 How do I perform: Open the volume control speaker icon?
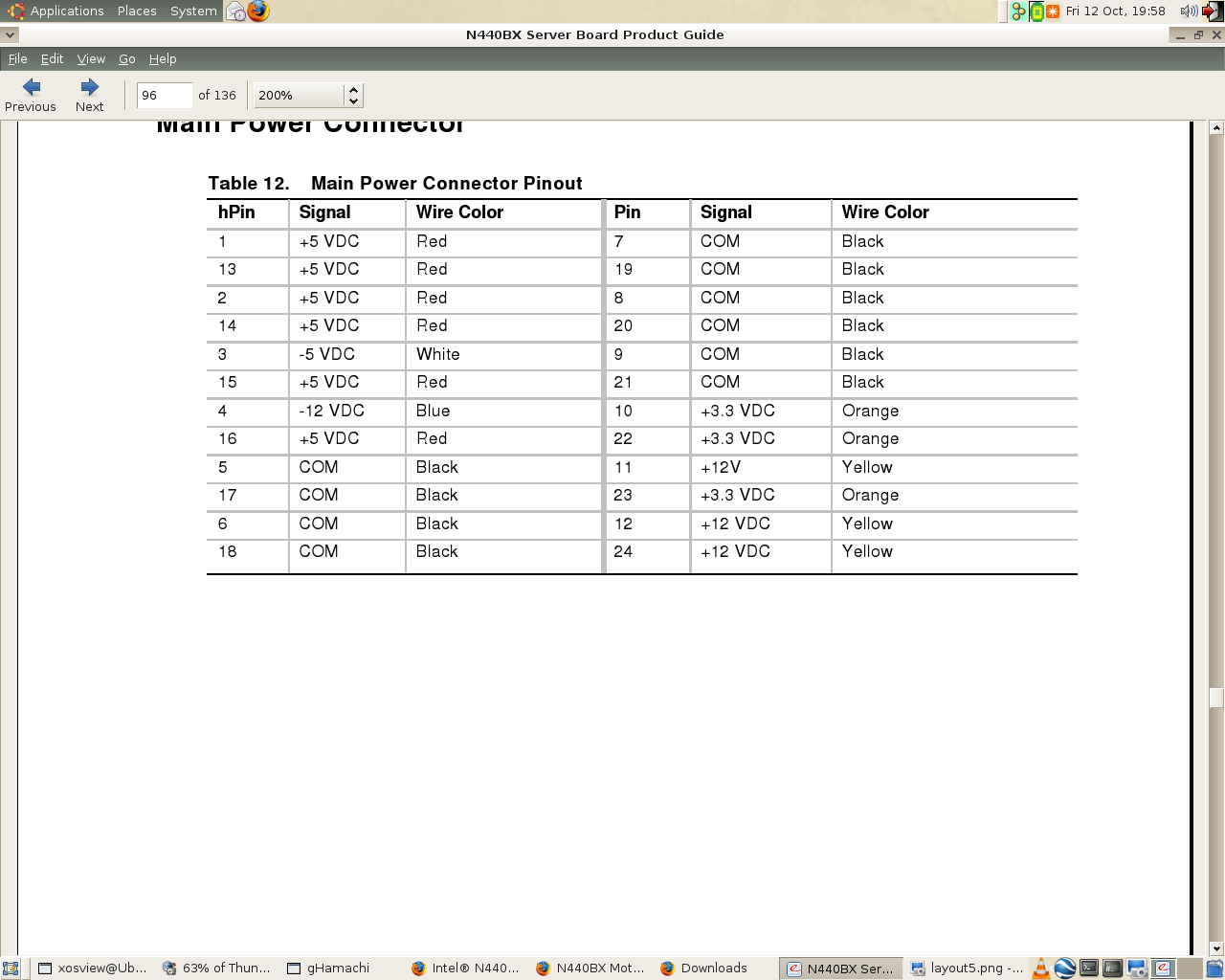(1189, 11)
